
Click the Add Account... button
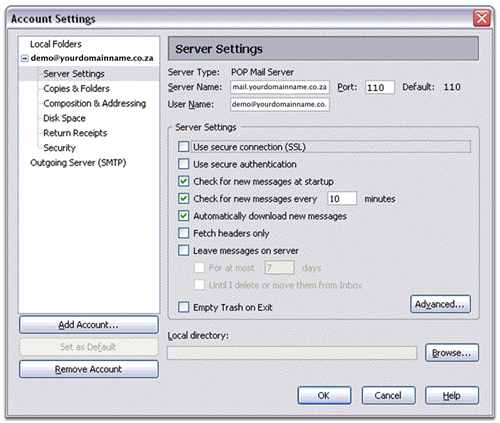tap(89, 325)
